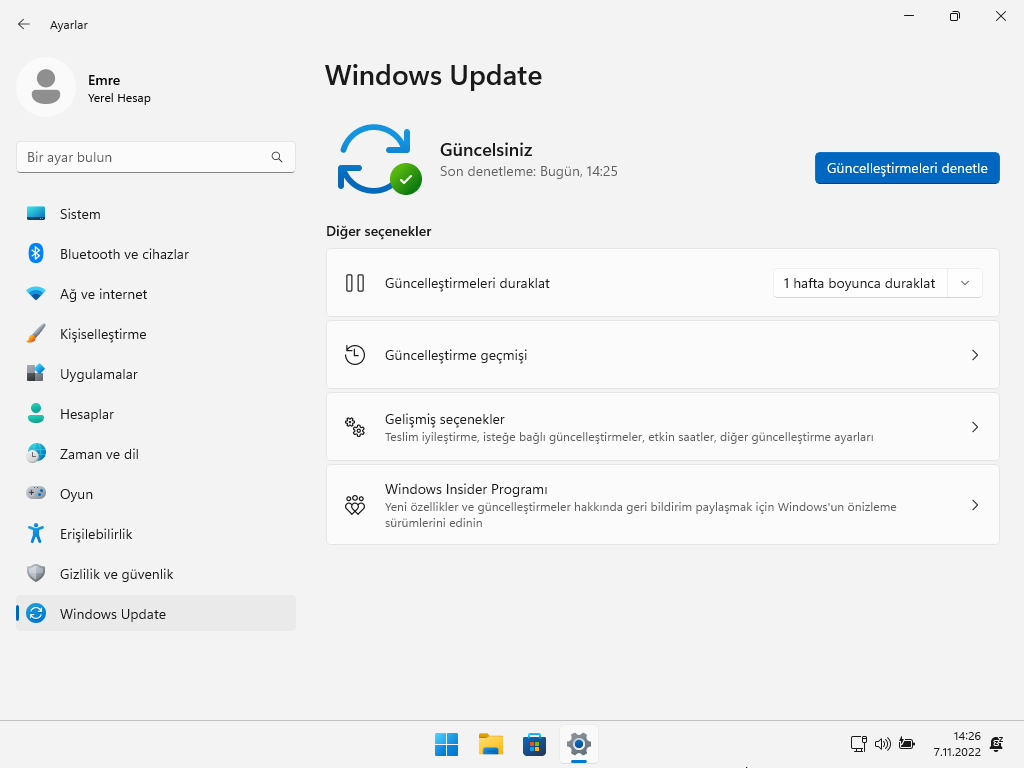1024x768 pixels.
Task: Click Güncelleştirmeleri denetle button
Action: 907,168
